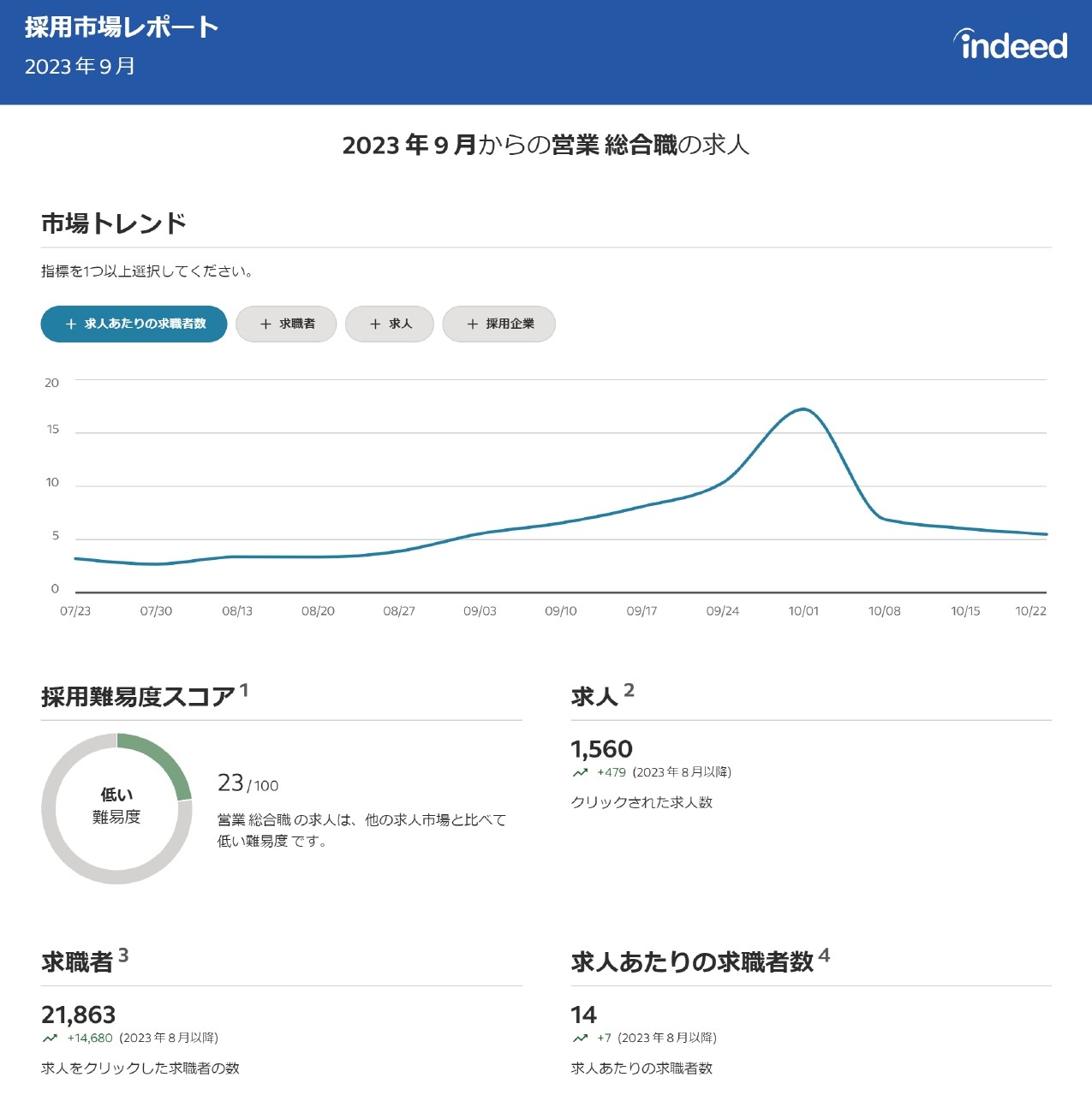The width and height of the screenshot is (1092, 1119).
Task: Click the 低い 難易度 label inside donut
Action: pos(116,806)
